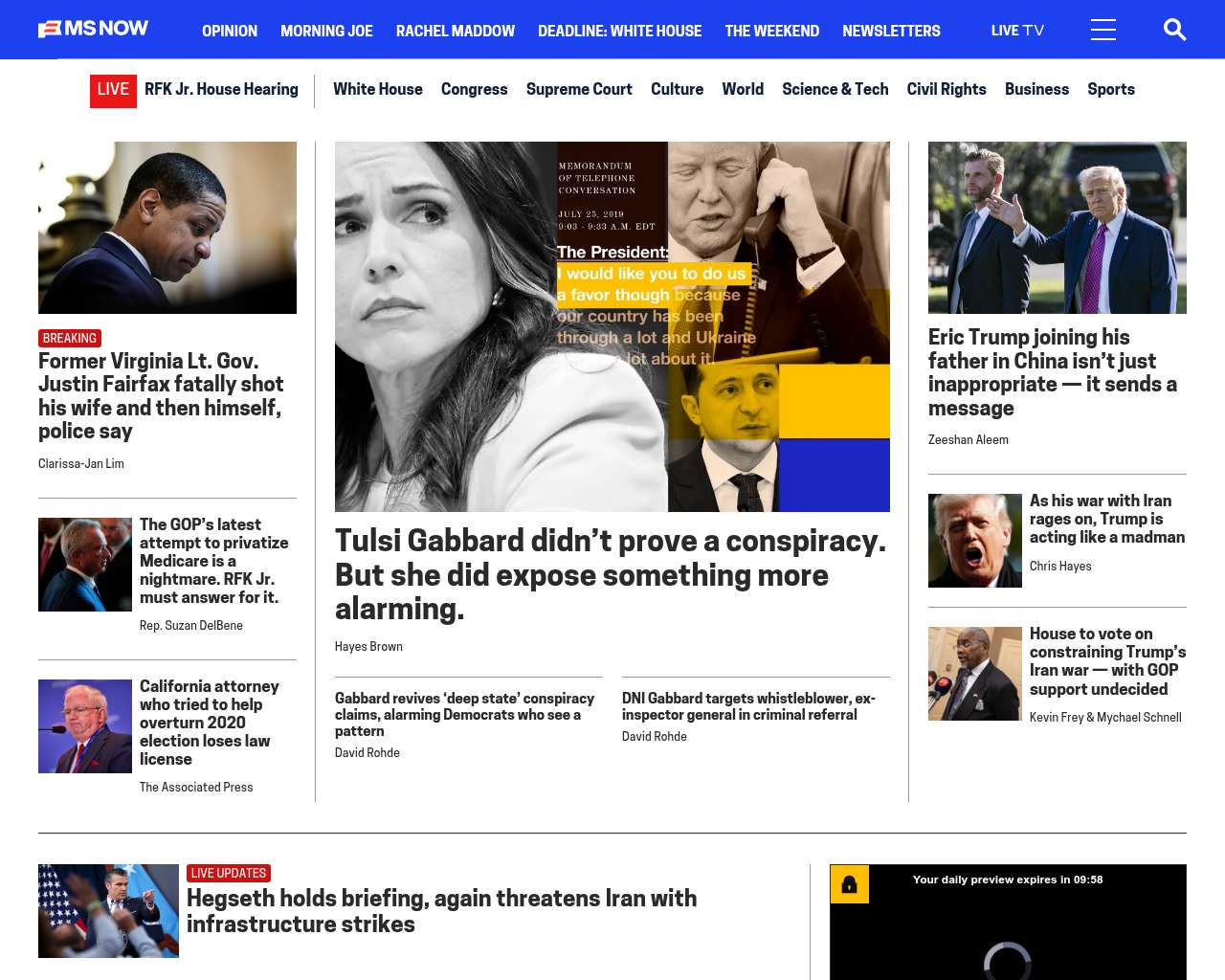The width and height of the screenshot is (1225, 980).
Task: Select Deadline: White House in navigation
Action: pos(620,31)
